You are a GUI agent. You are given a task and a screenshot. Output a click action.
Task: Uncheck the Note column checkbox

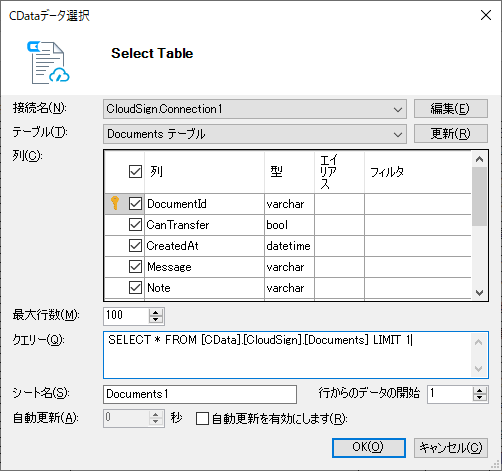(135, 288)
